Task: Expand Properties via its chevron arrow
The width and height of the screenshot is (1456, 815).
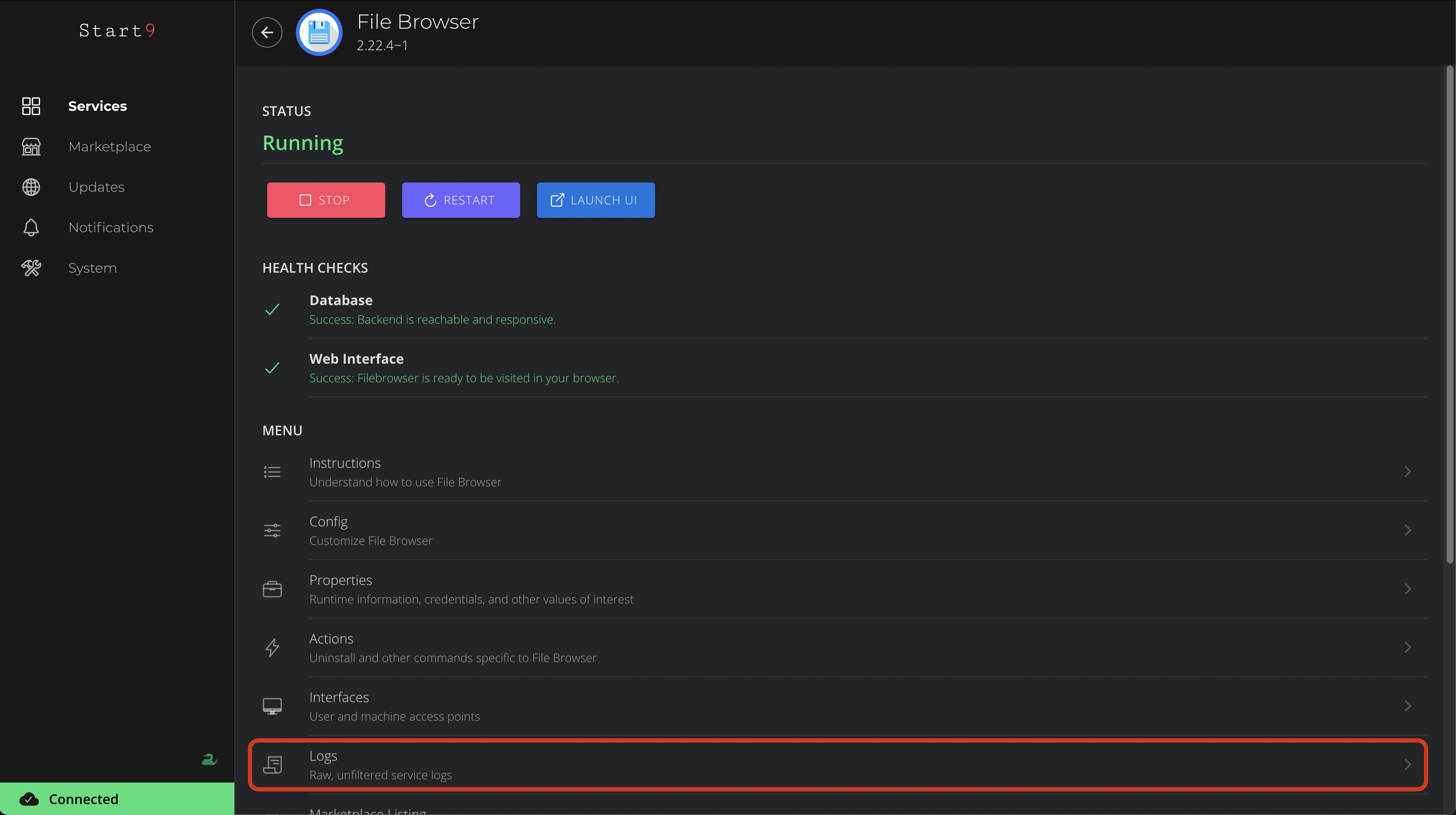Action: 1408,589
